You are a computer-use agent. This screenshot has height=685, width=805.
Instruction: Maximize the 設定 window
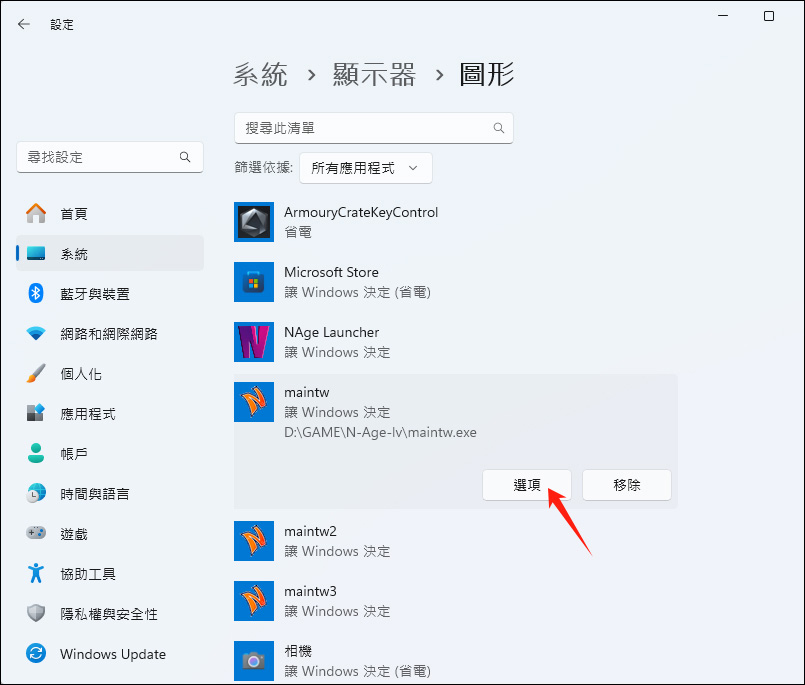pyautogui.click(x=769, y=16)
